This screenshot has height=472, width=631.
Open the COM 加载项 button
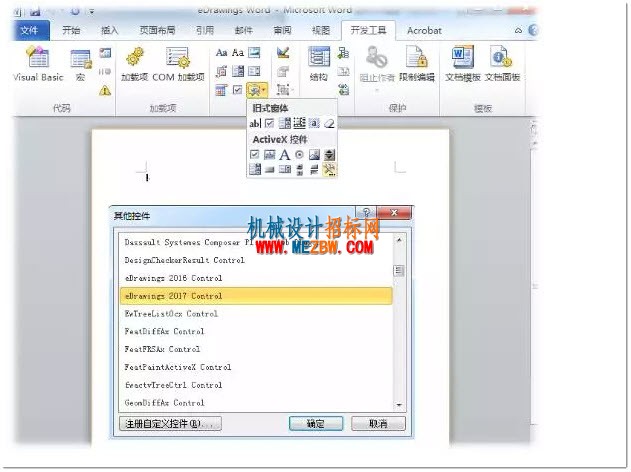tap(178, 64)
